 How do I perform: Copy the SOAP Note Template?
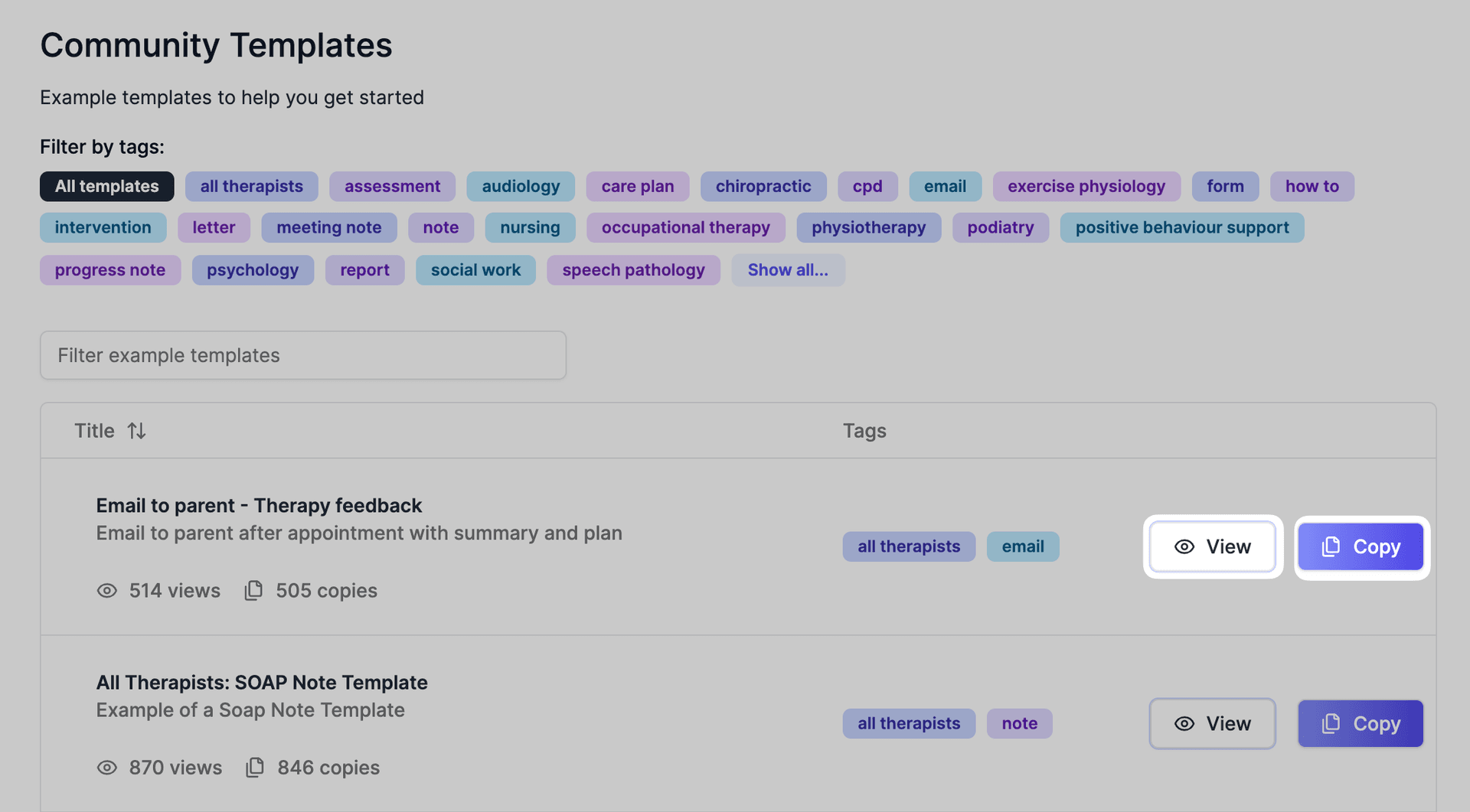[x=1361, y=723]
